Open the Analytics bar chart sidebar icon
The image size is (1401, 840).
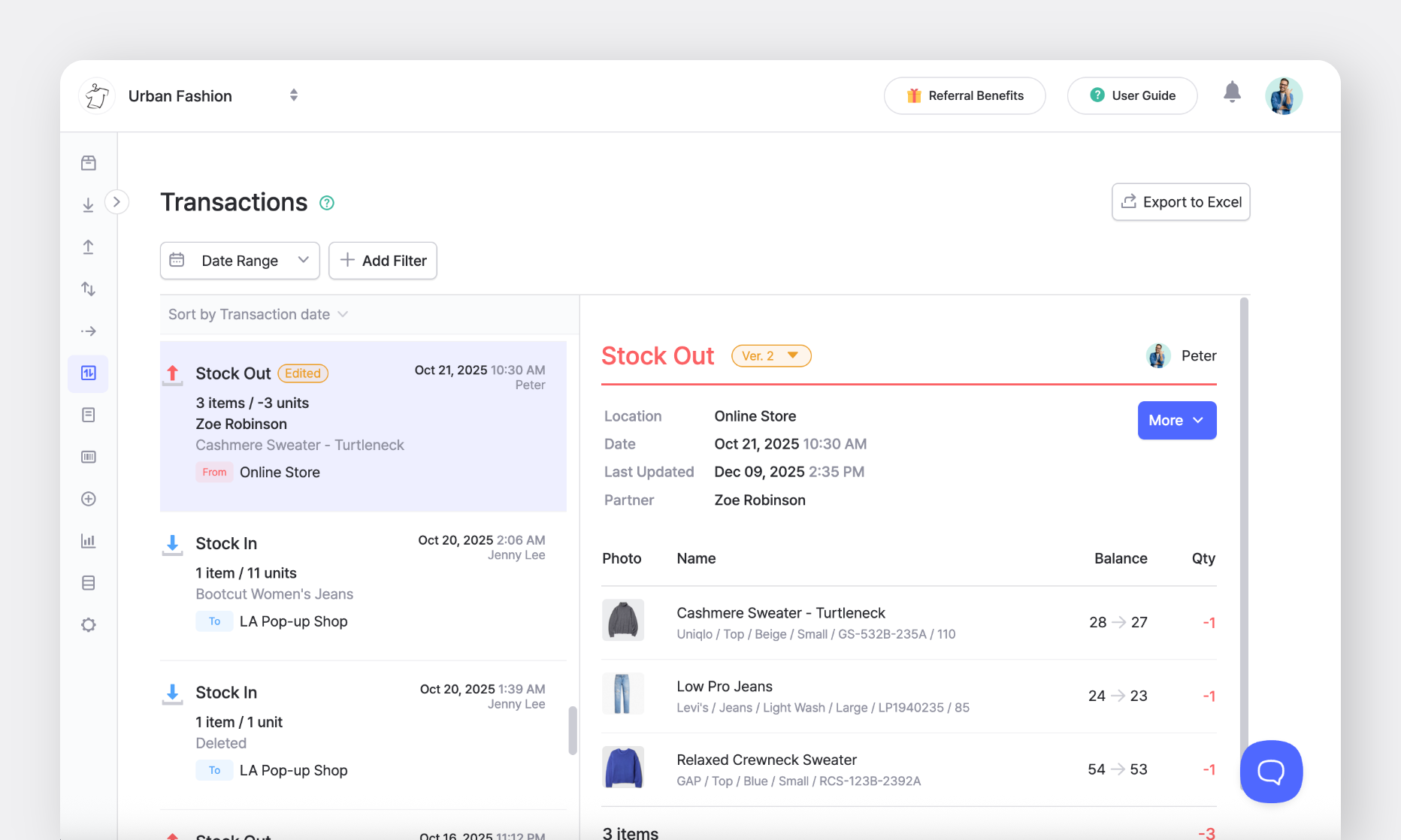(88, 541)
